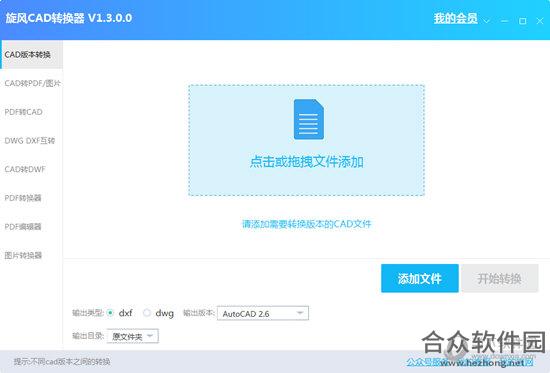This screenshot has width=550, height=373.
Task: Open 图片转换器 sidebar item
Action: [32, 255]
